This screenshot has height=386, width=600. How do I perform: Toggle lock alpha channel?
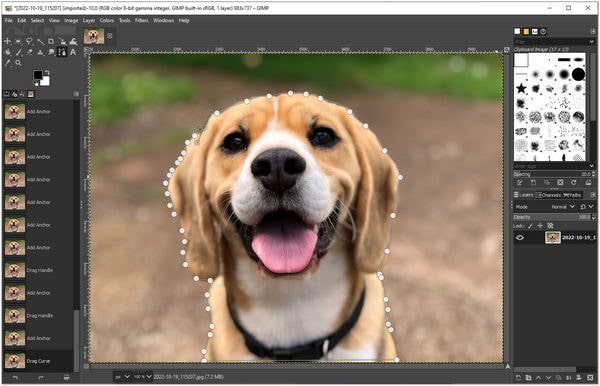550,226
